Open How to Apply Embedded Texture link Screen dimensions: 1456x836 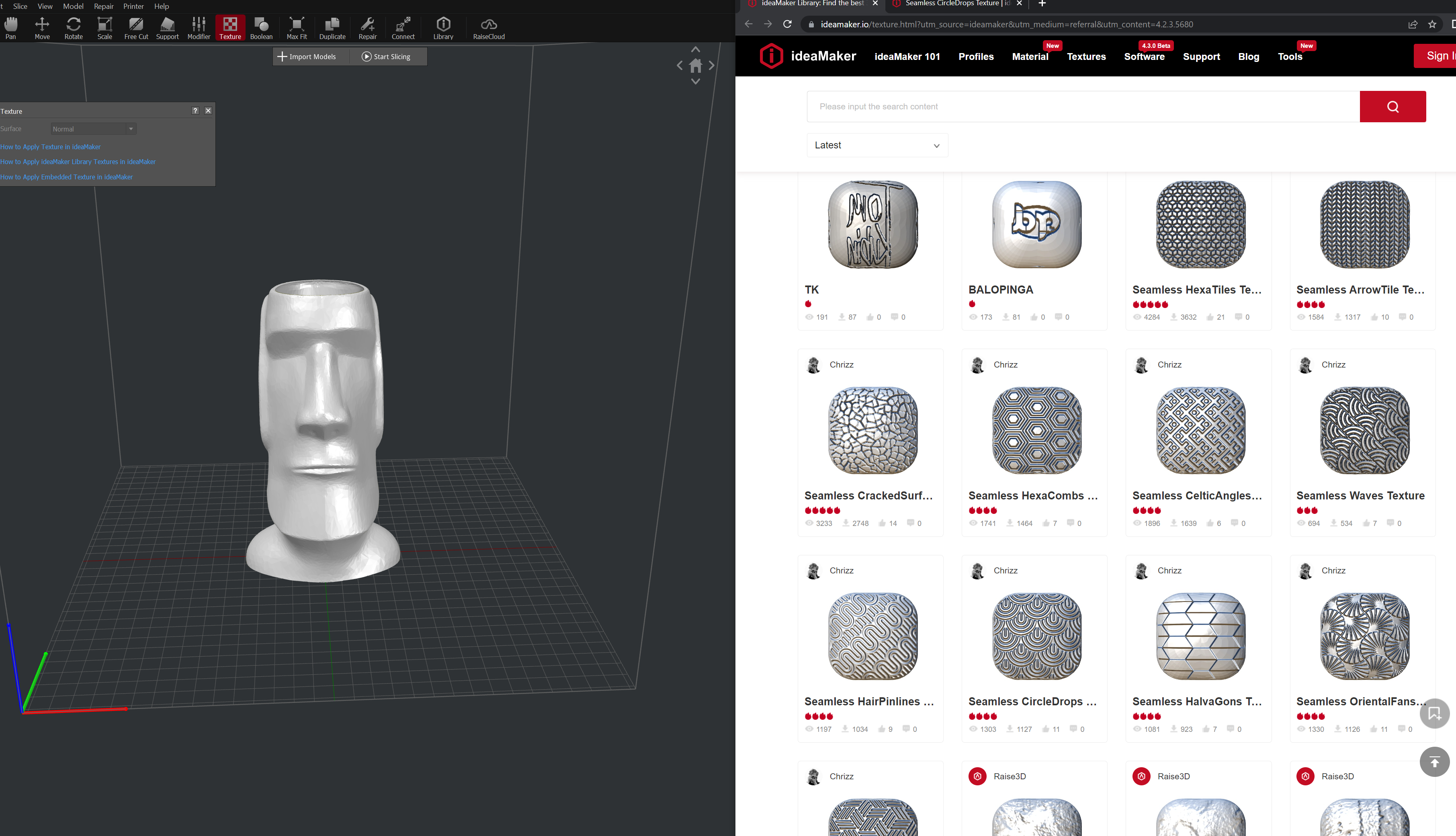click(x=67, y=177)
